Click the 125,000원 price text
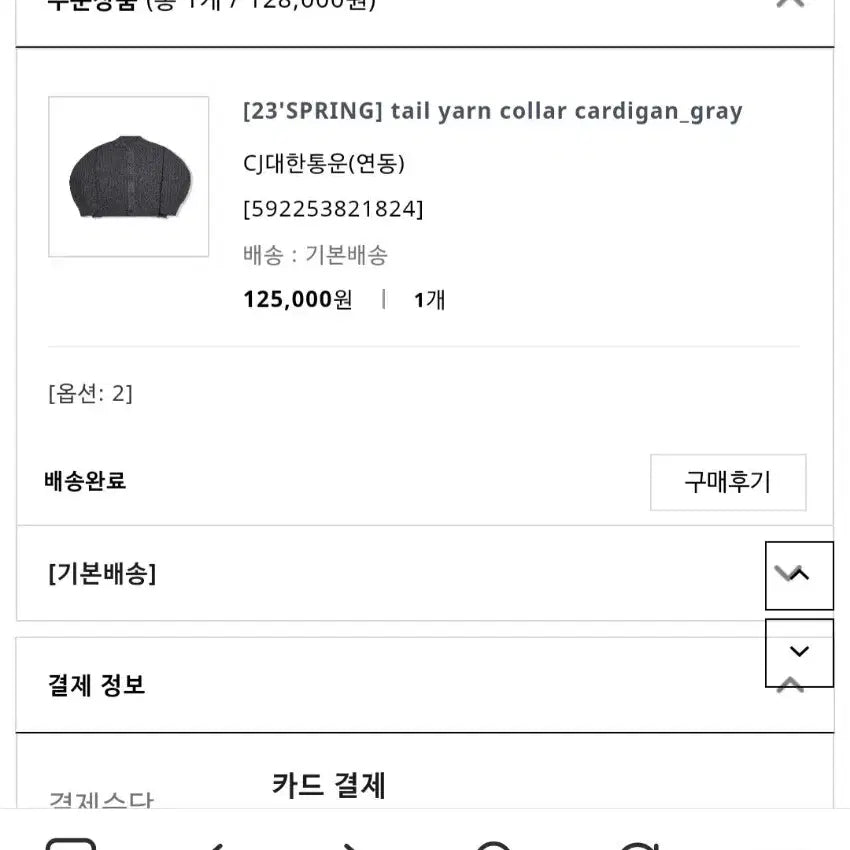Screen dimensions: 850x850 point(297,299)
